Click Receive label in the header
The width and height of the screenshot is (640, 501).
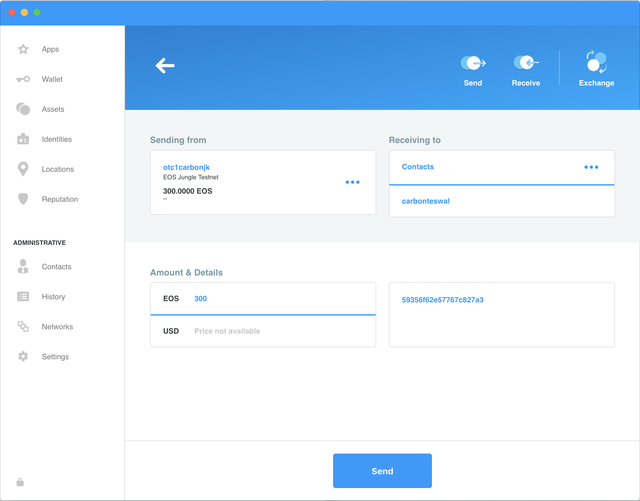[526, 83]
